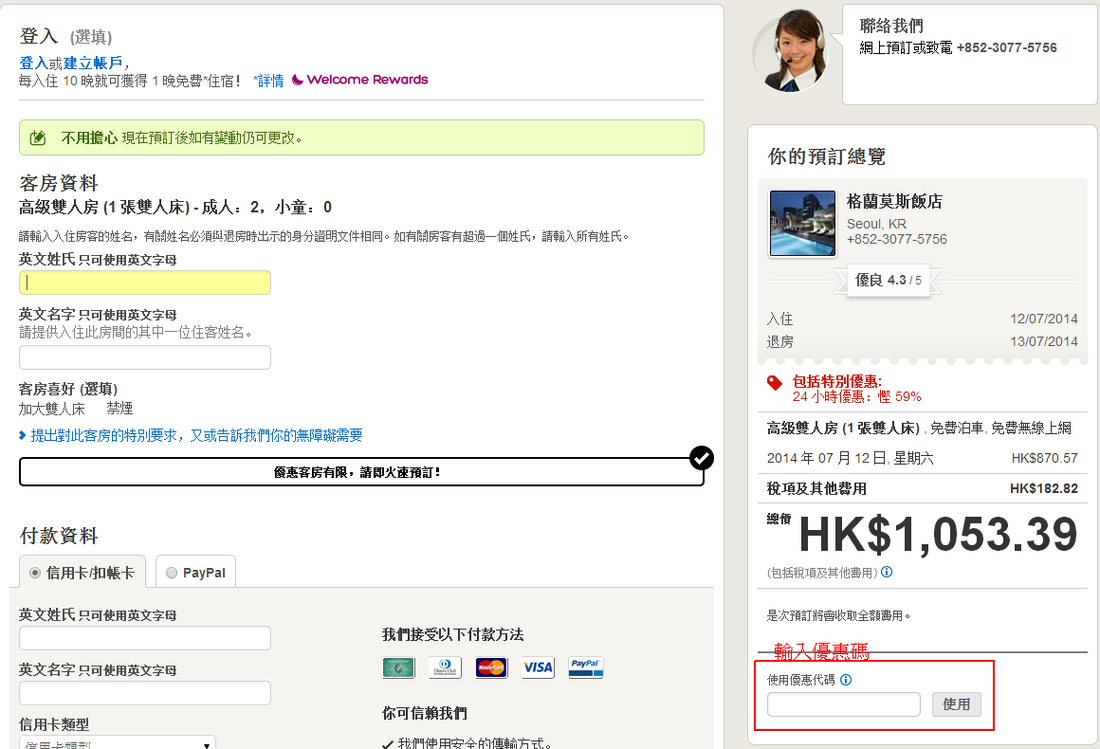
Task: Click the VISA card icon
Action: tap(537, 668)
